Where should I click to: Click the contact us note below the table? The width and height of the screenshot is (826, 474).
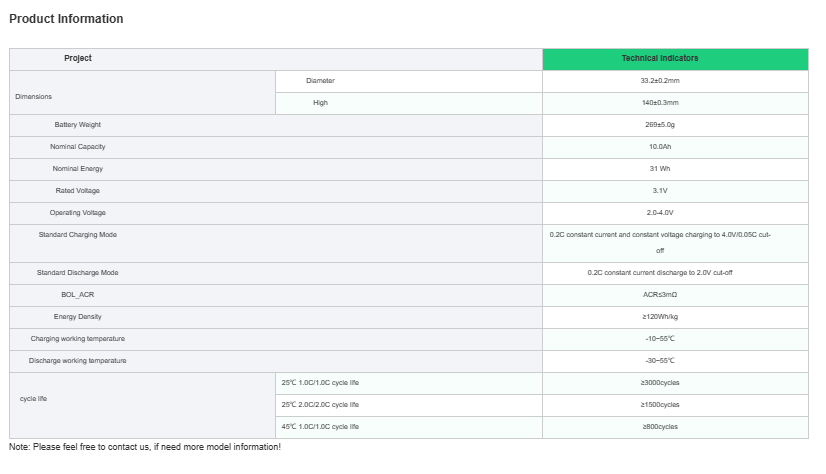(145, 447)
